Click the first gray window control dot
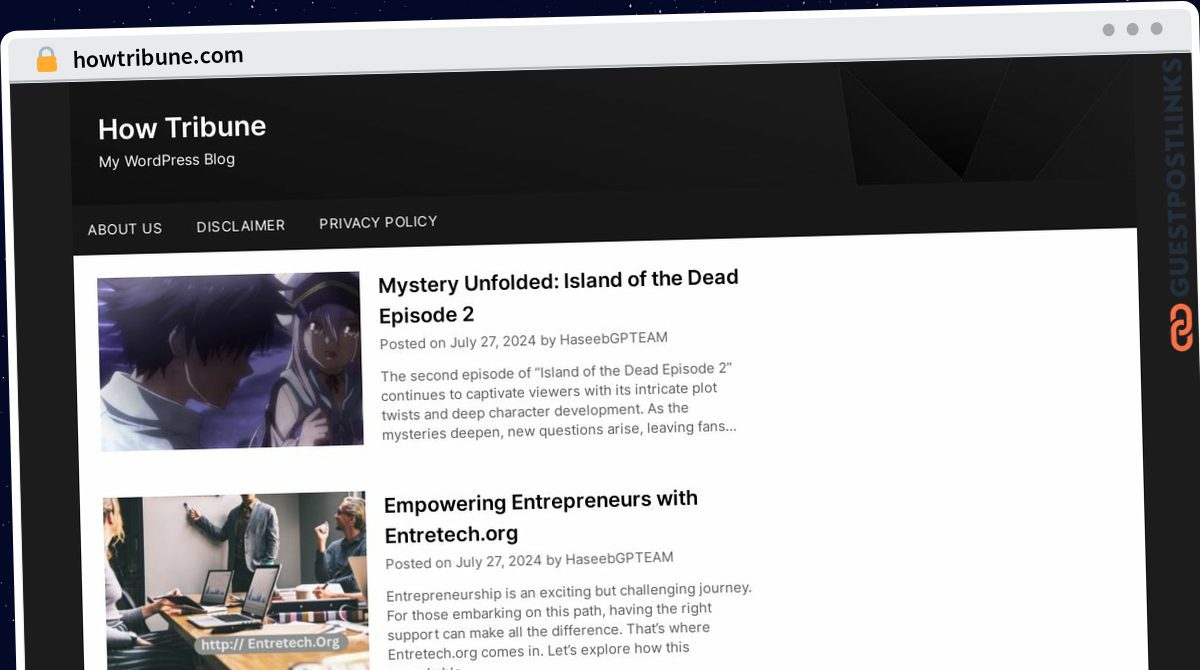The image size is (1200, 670). [1108, 29]
